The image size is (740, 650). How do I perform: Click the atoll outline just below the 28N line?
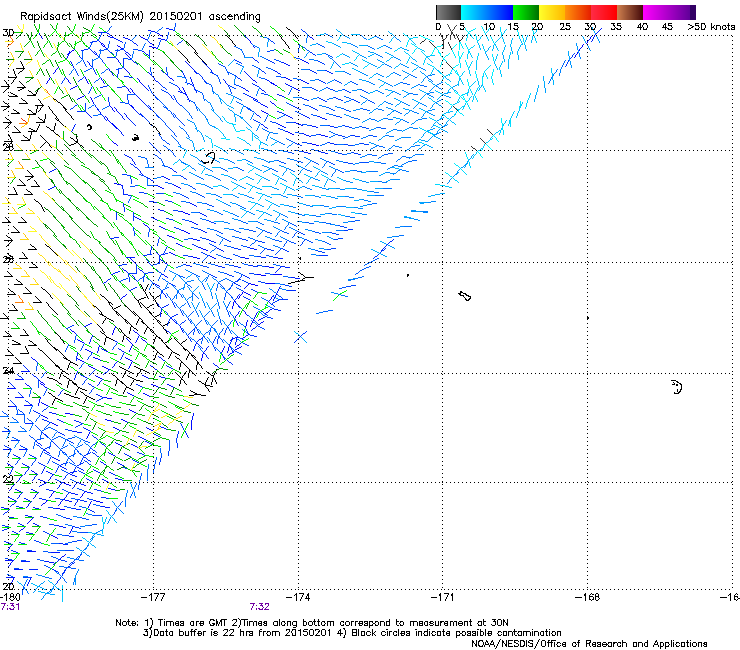click(208, 158)
